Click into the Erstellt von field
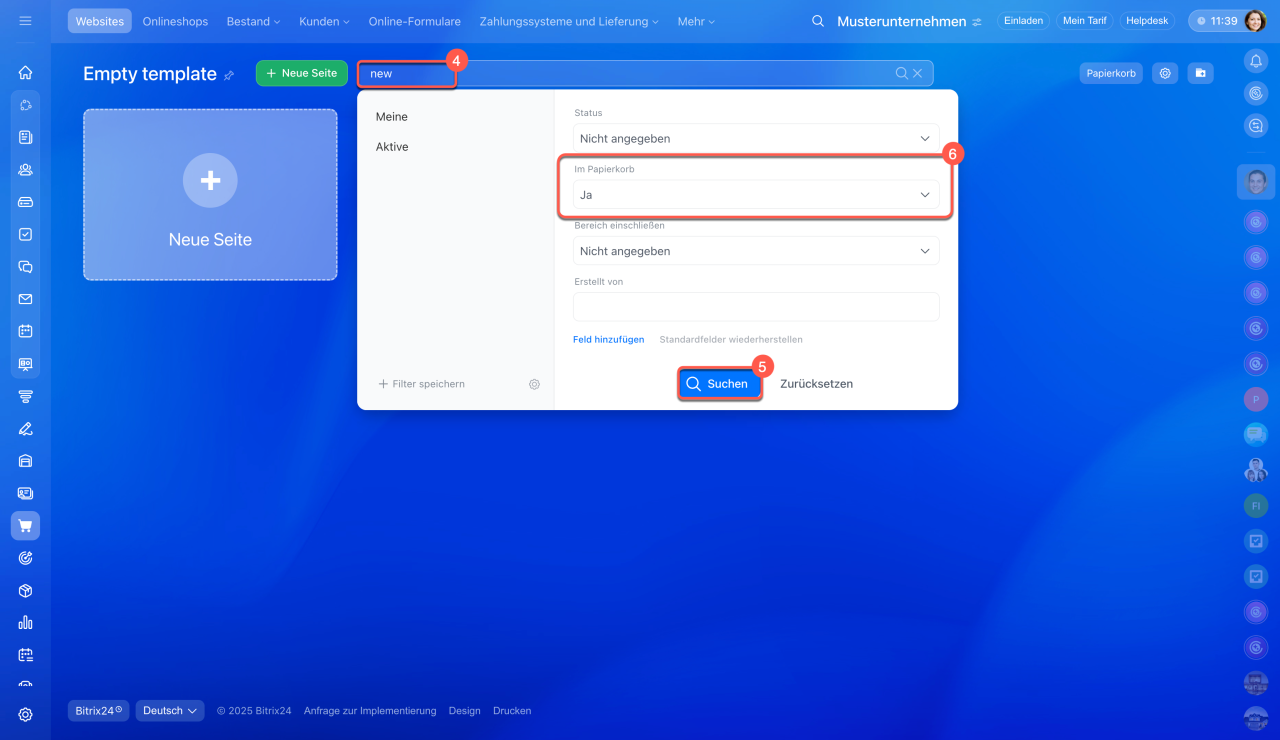Viewport: 1280px width, 740px height. (x=756, y=307)
